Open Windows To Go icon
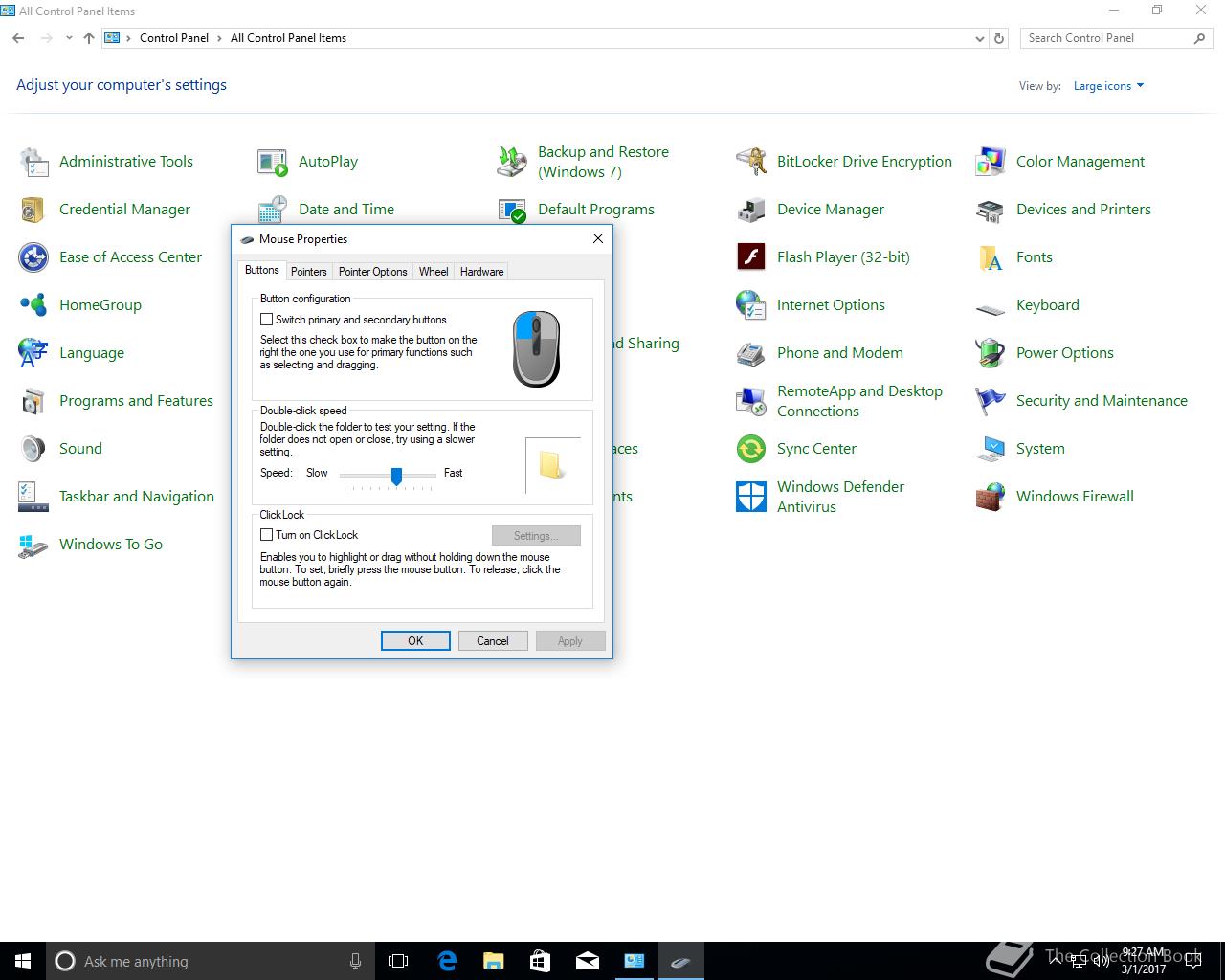The image size is (1225, 980). click(x=33, y=545)
